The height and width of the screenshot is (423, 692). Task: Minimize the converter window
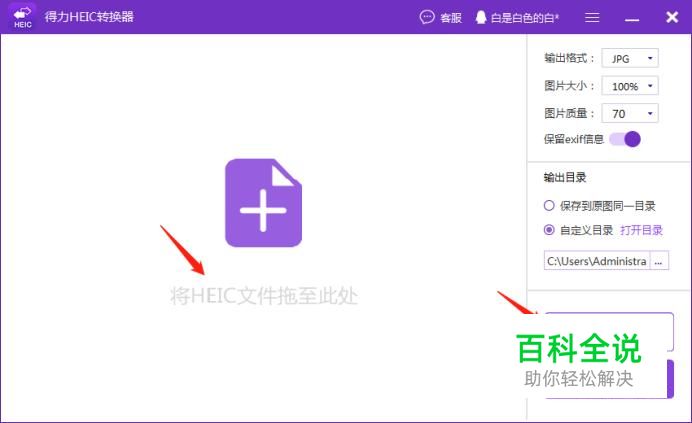click(632, 19)
